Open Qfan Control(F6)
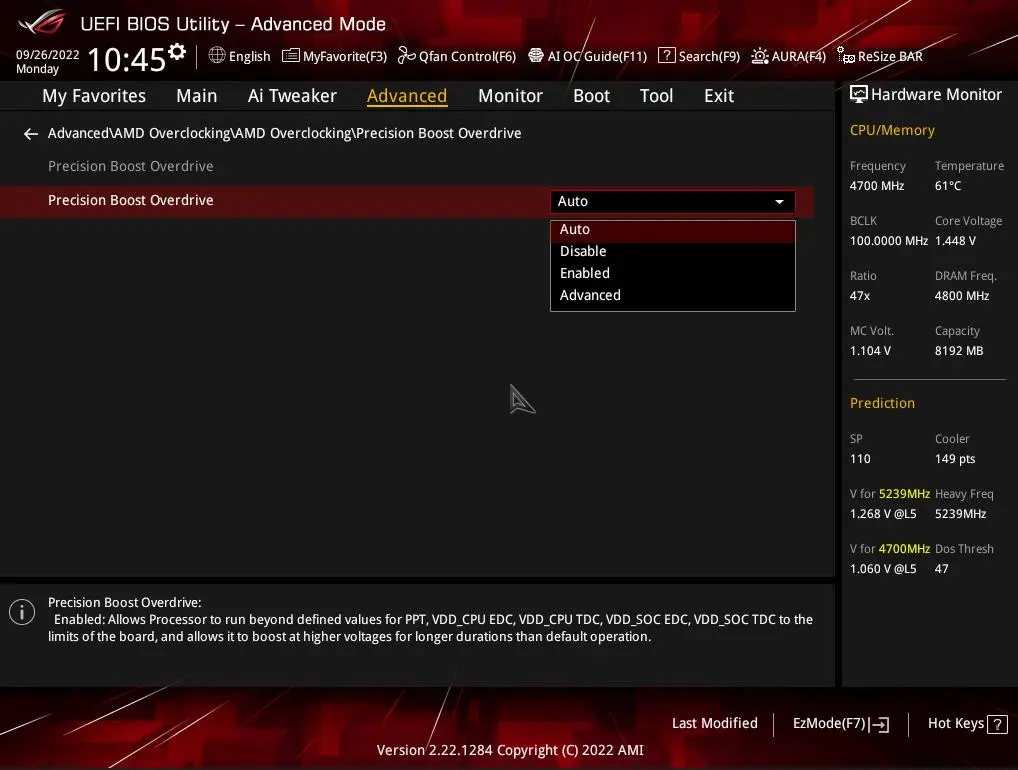 pyautogui.click(x=457, y=56)
